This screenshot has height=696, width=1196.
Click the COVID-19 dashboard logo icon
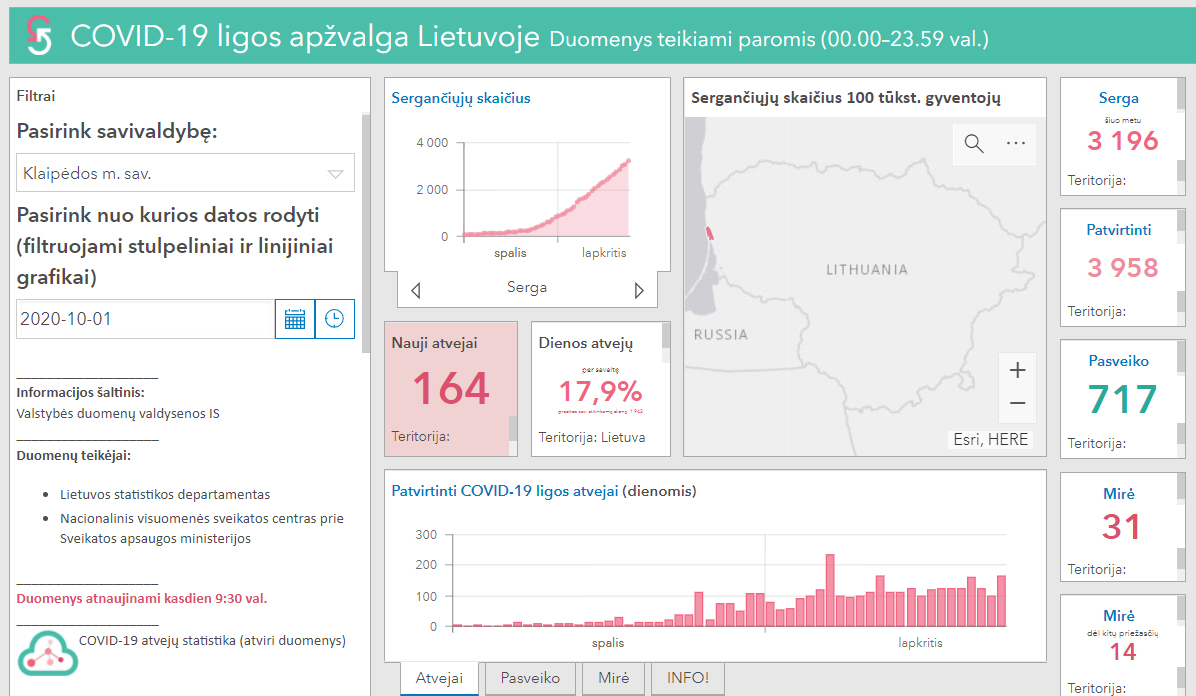(38, 36)
